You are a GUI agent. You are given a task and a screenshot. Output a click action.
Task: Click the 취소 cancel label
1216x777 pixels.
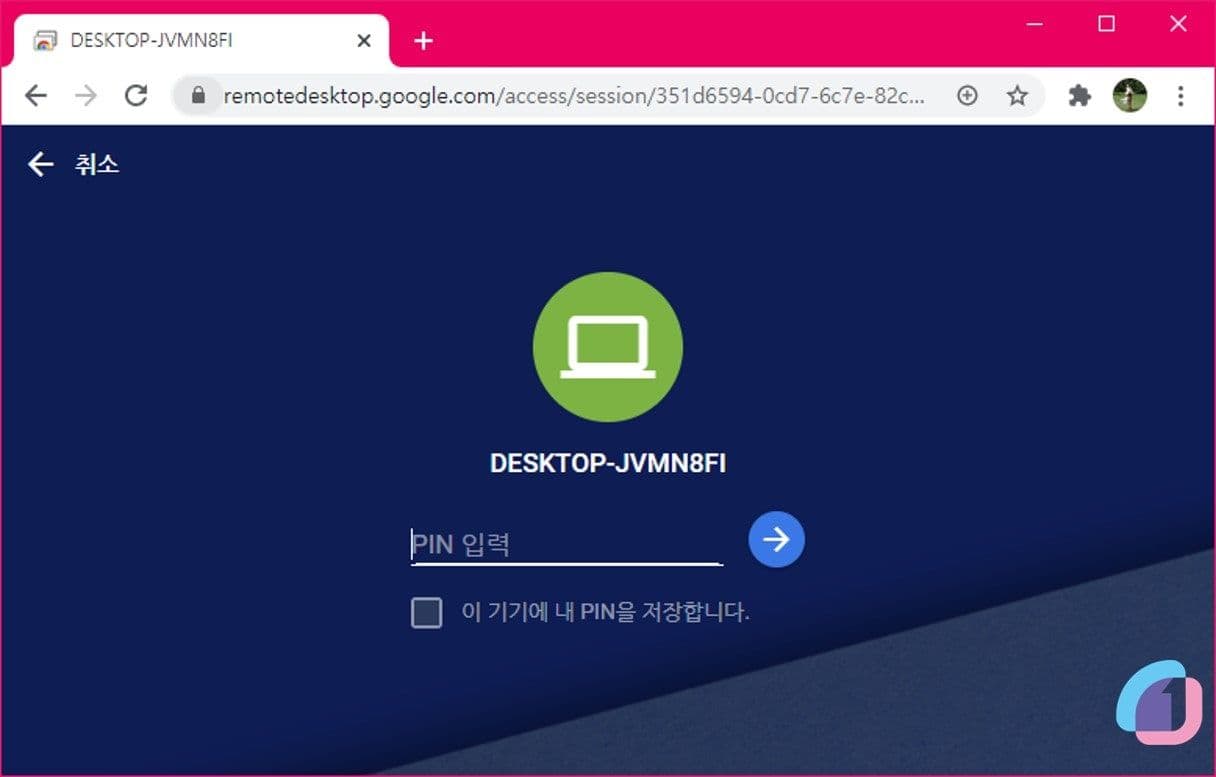click(97, 164)
